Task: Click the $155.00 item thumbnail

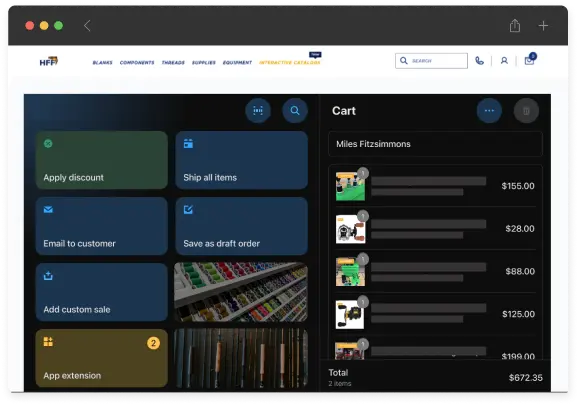Action: pyautogui.click(x=350, y=187)
